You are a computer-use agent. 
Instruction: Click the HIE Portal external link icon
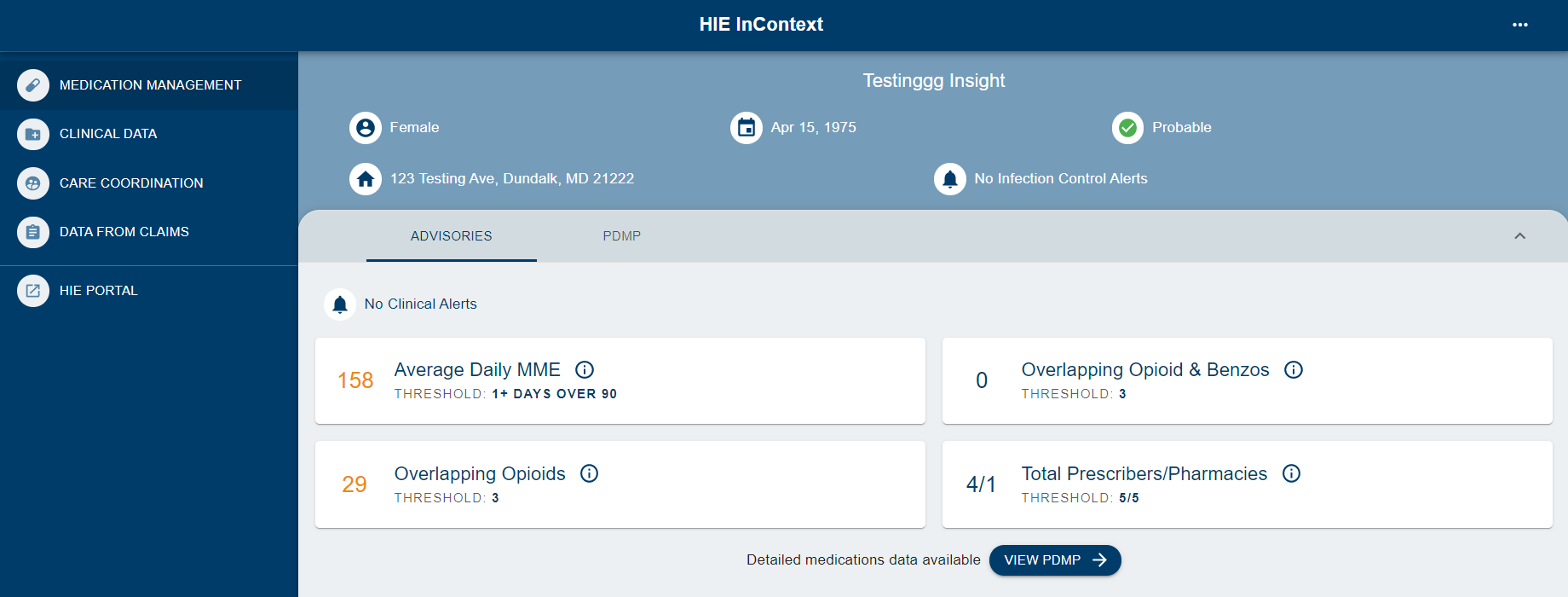click(x=32, y=291)
